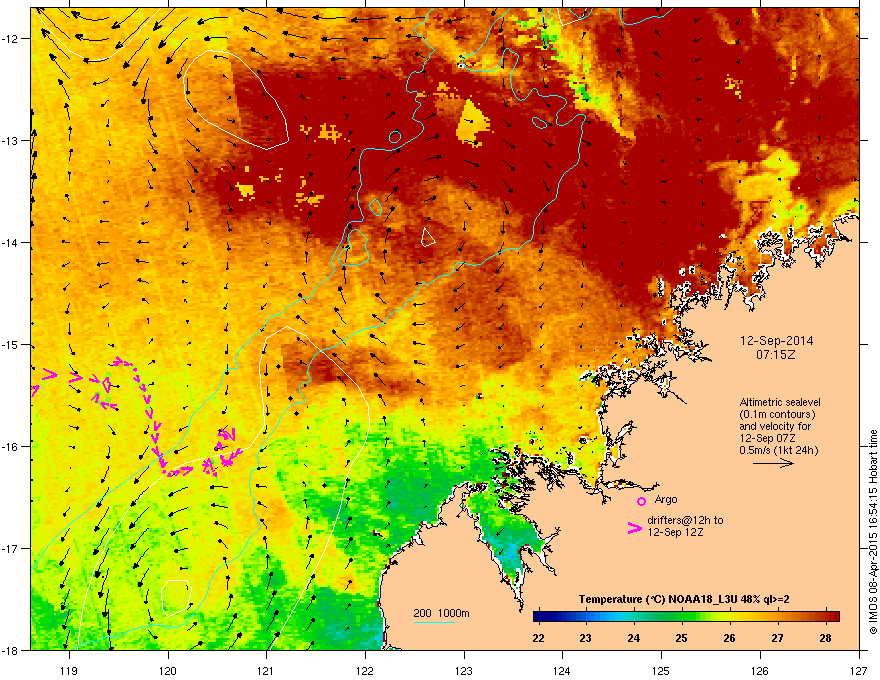
Task: Click the magenta drifter arrow legend symbol
Action: tap(634, 528)
